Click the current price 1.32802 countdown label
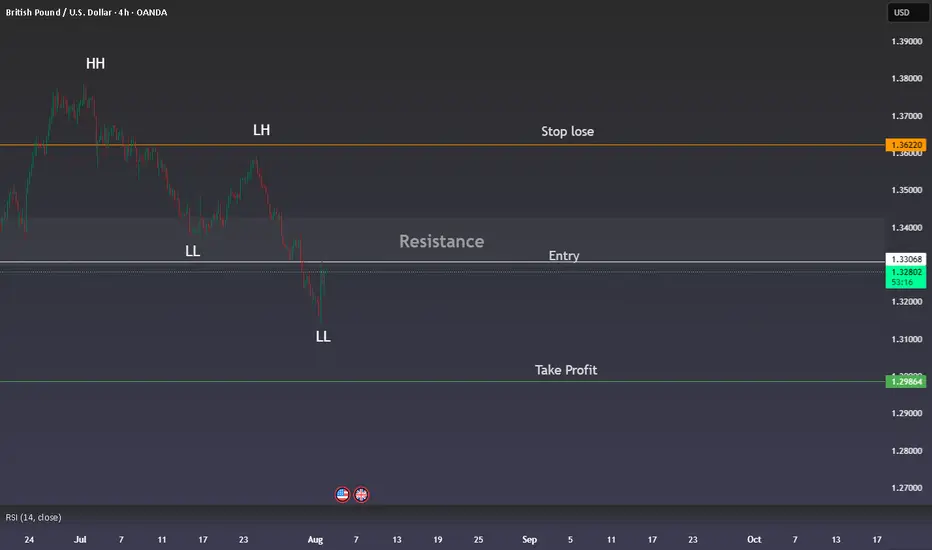Screen dimensions: 932x550 [x=905, y=277]
